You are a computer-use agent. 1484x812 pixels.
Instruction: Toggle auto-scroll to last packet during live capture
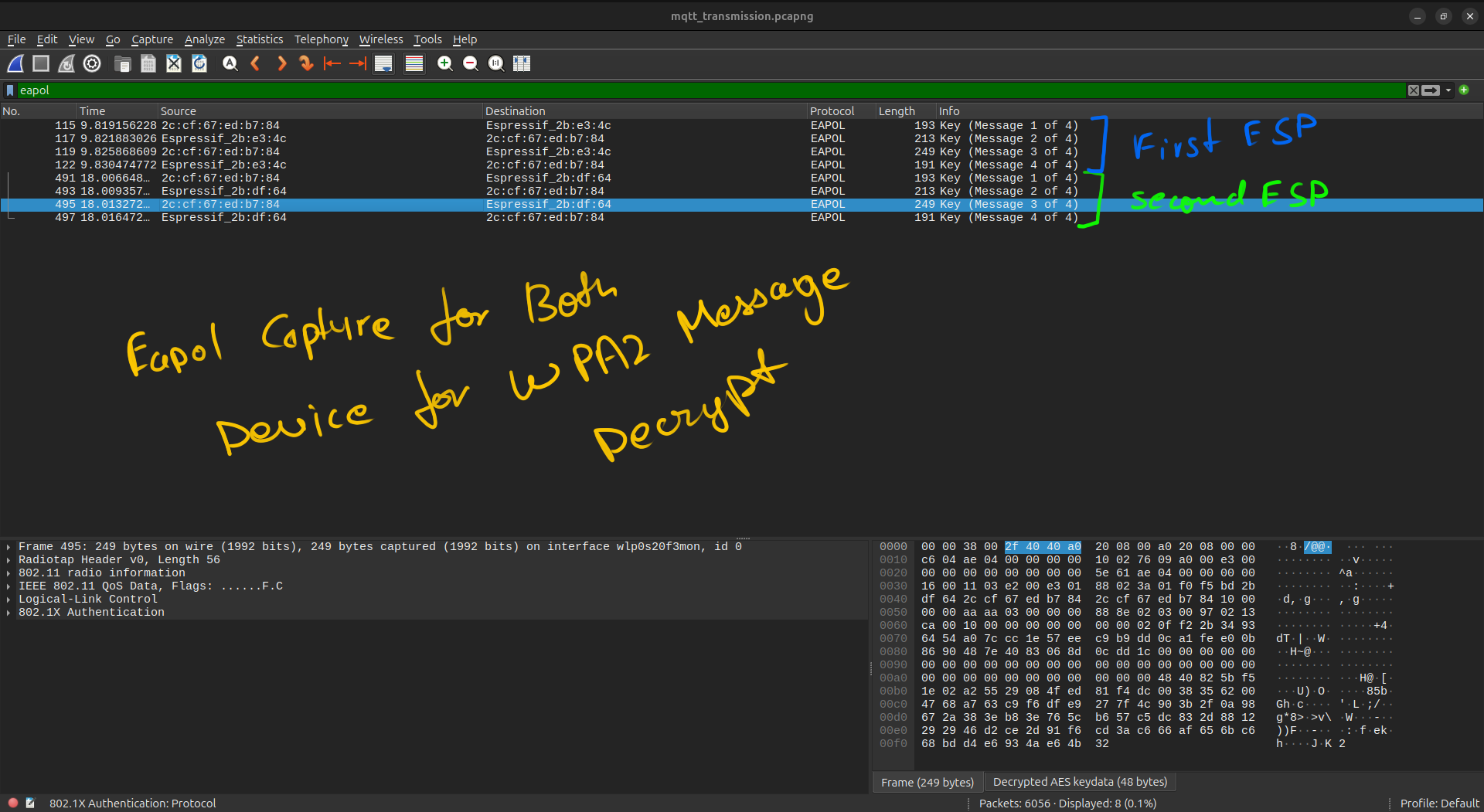383,63
